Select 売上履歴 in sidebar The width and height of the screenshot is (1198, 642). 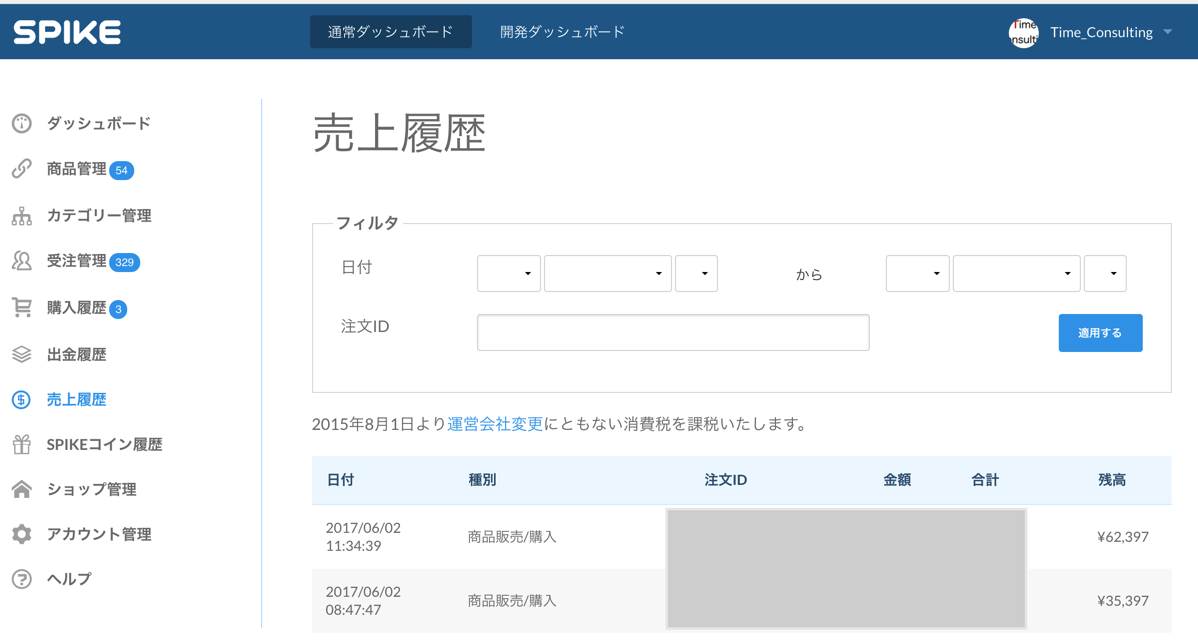76,400
